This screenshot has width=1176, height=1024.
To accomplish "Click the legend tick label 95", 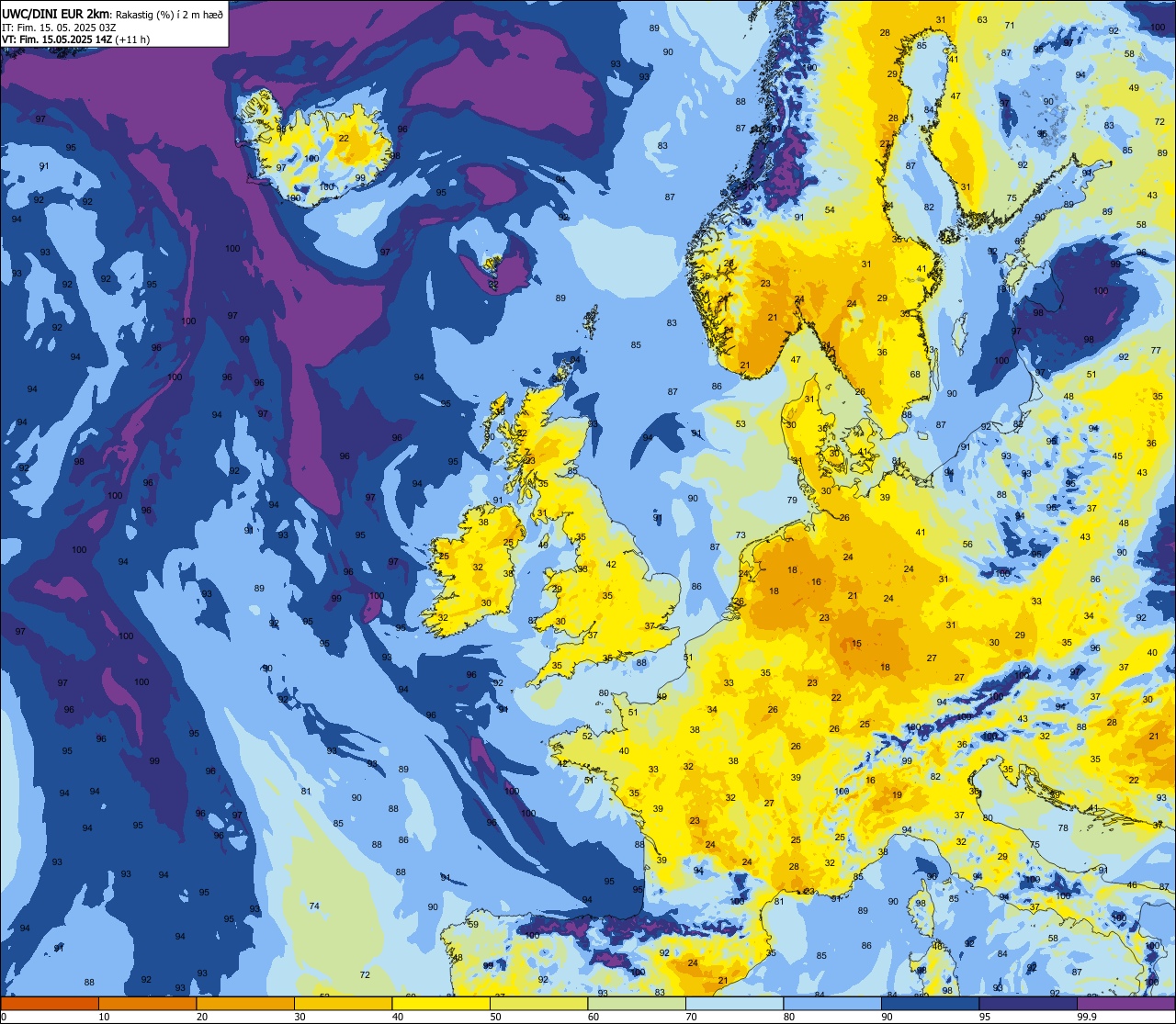I will pyautogui.click(x=985, y=1017).
